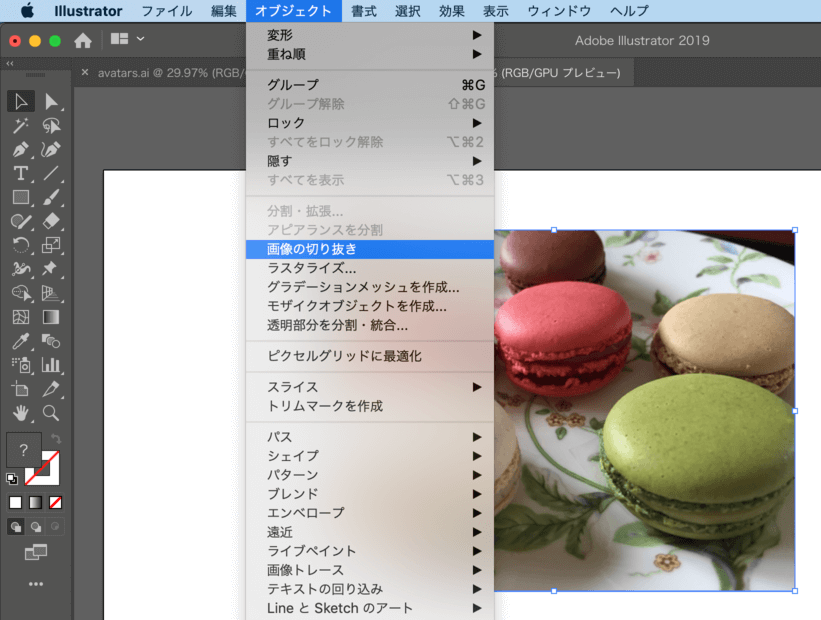This screenshot has height=620, width=821.
Task: Select the Zoom magnifier tool
Action: click(51, 413)
